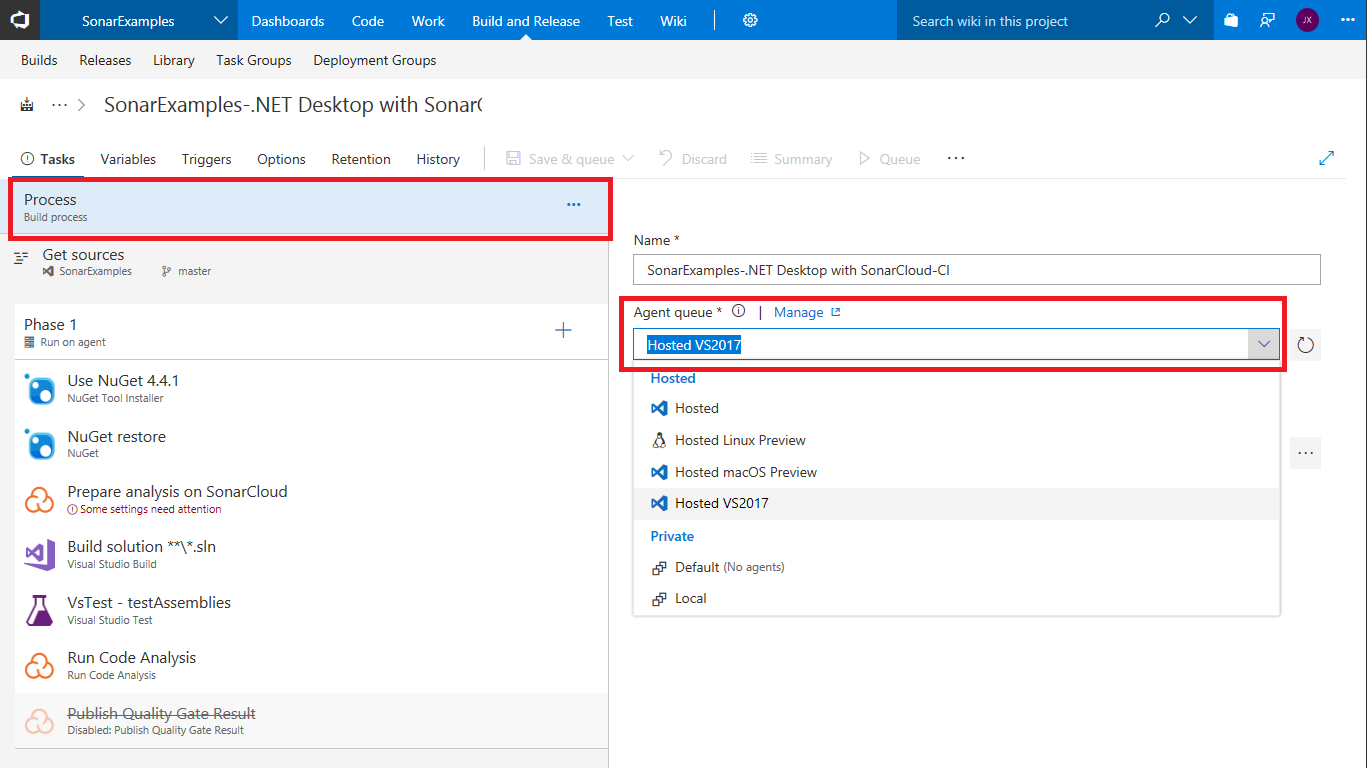1367x768 pixels.
Task: Open the Library page
Action: pyautogui.click(x=174, y=60)
